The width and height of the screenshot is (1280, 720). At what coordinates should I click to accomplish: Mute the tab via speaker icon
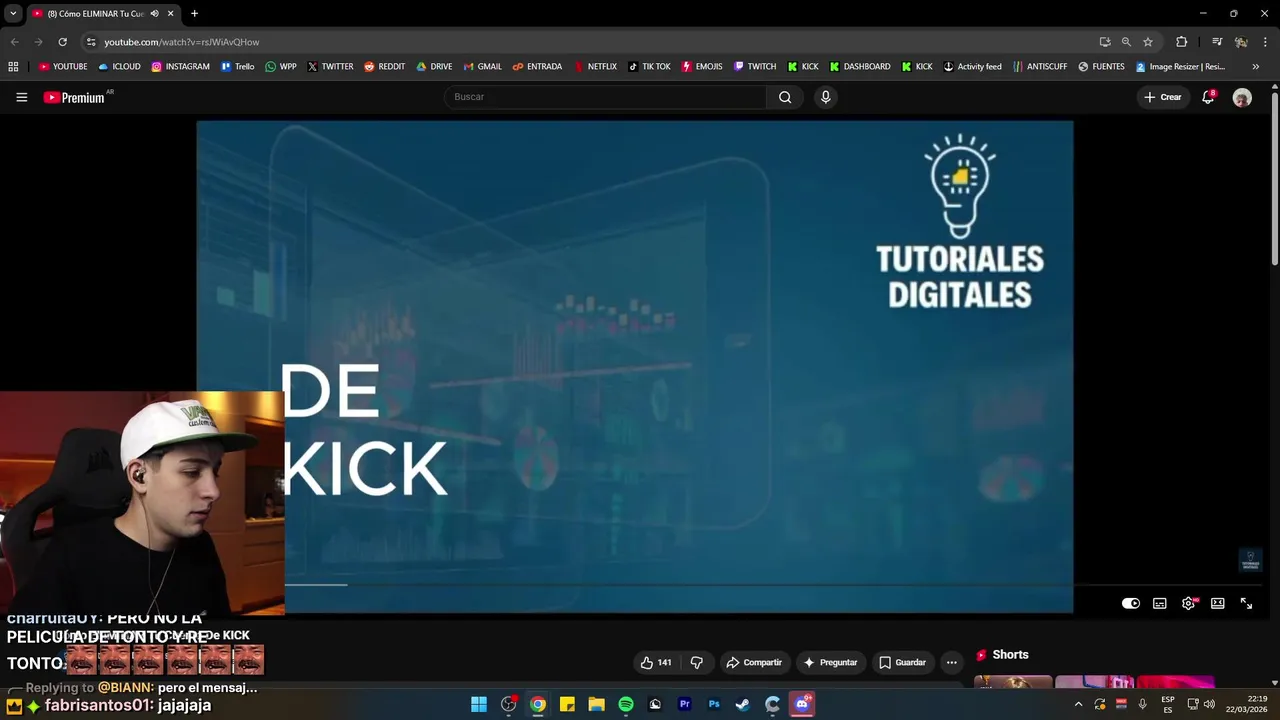pos(154,14)
